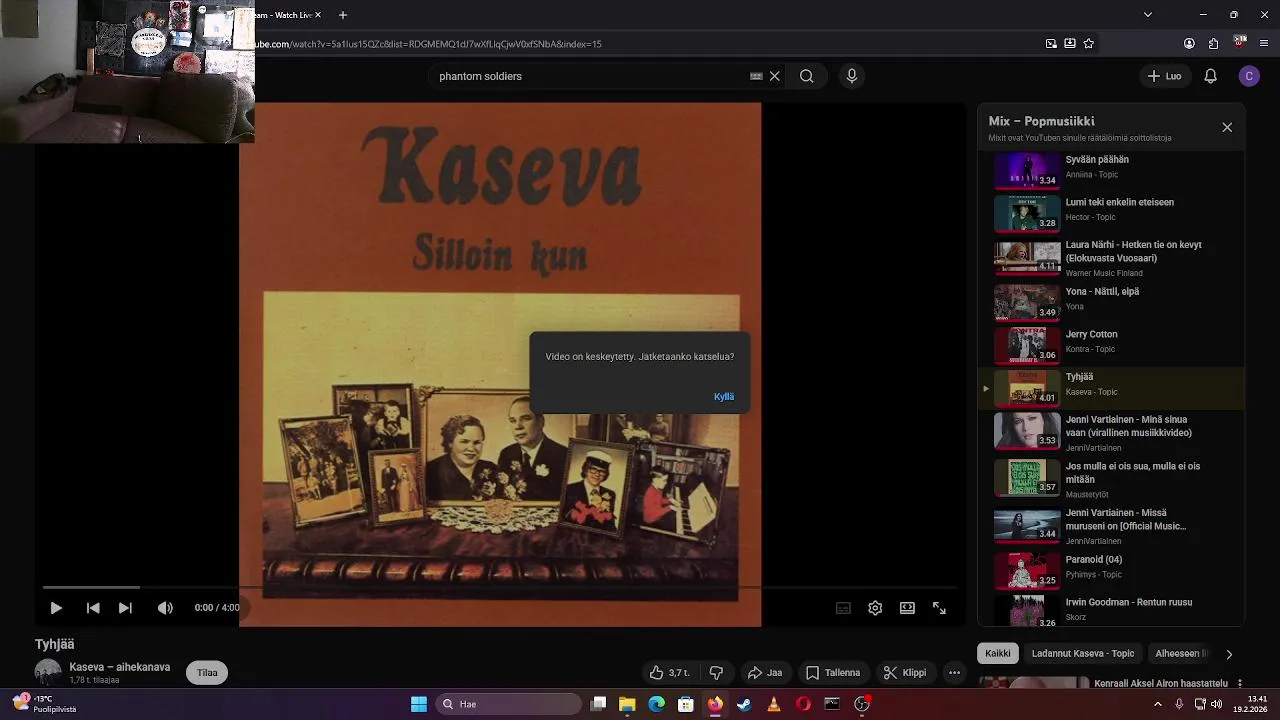Switch to theater mode in the player
Viewport: 1280px width, 720px height.
tap(907, 608)
